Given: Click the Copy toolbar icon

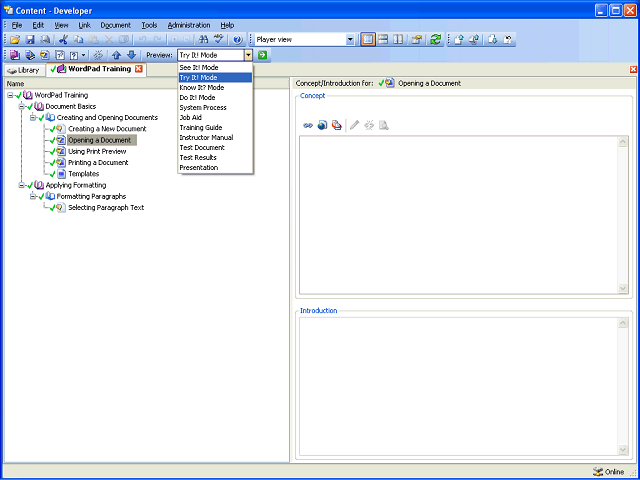Looking at the screenshot, I should [x=78, y=40].
